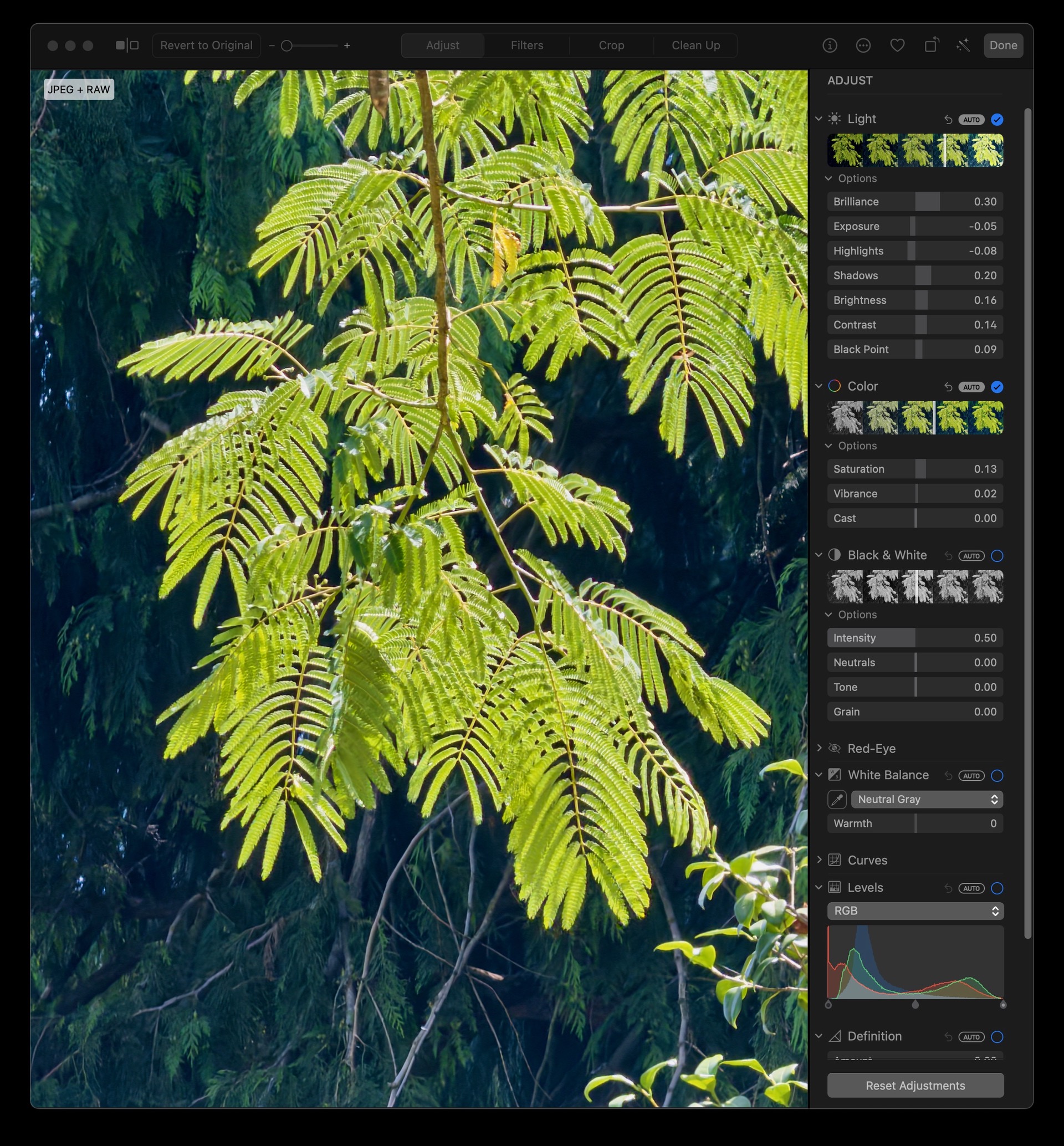Rotate the photo using rotate icon

[932, 45]
